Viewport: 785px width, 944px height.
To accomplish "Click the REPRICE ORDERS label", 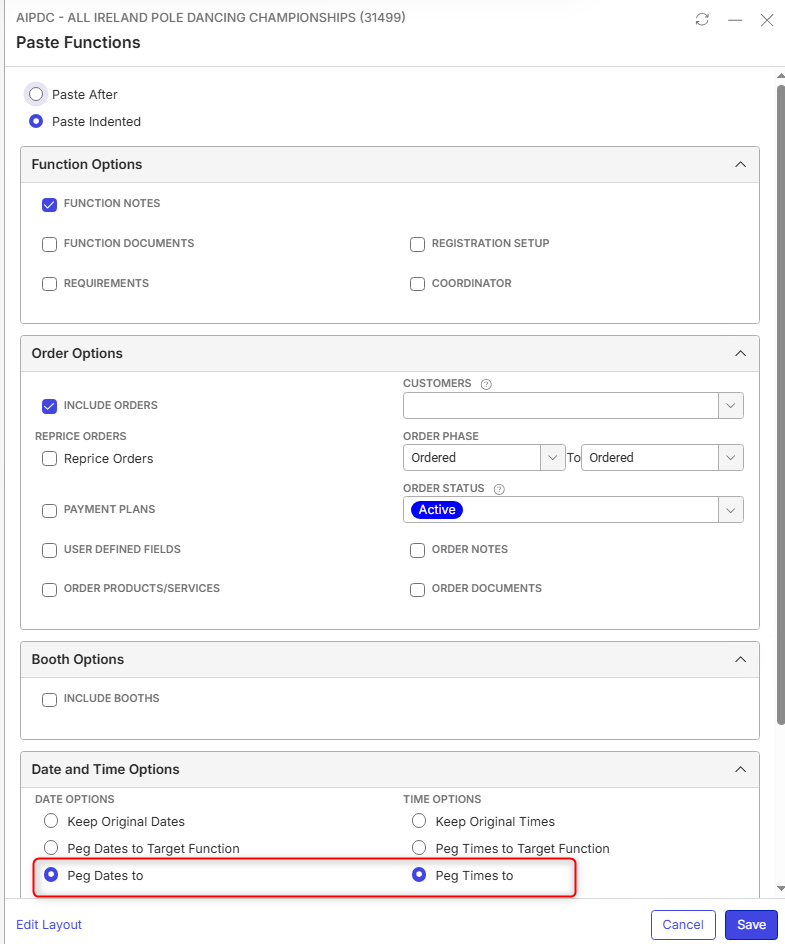I will [81, 436].
